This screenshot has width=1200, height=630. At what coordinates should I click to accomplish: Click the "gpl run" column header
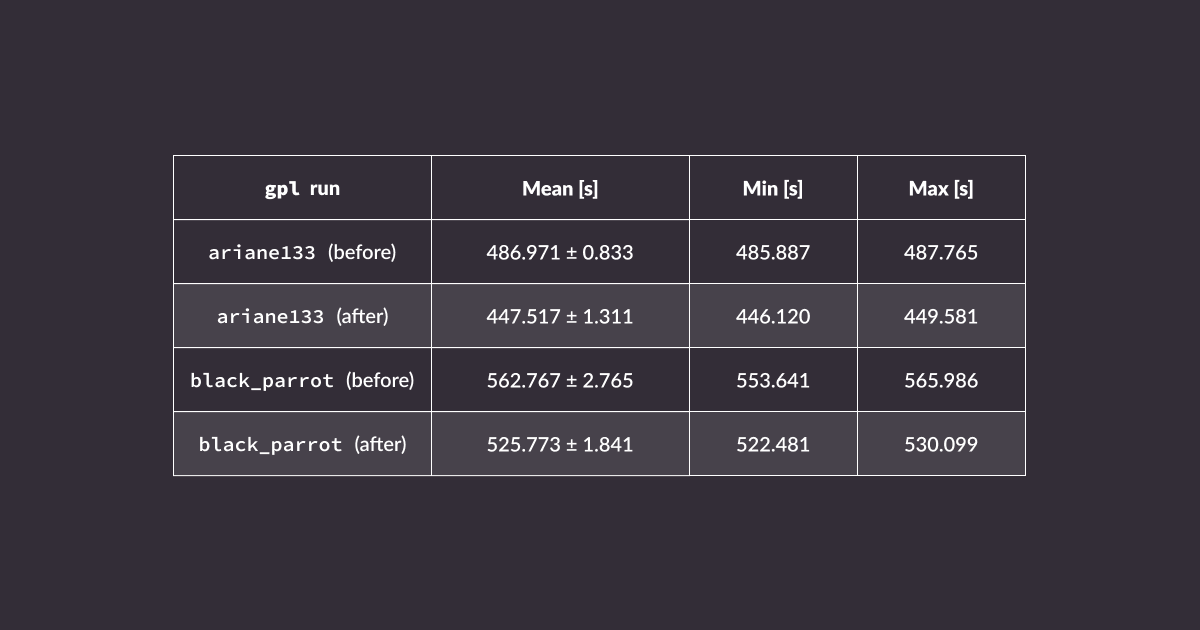point(302,188)
